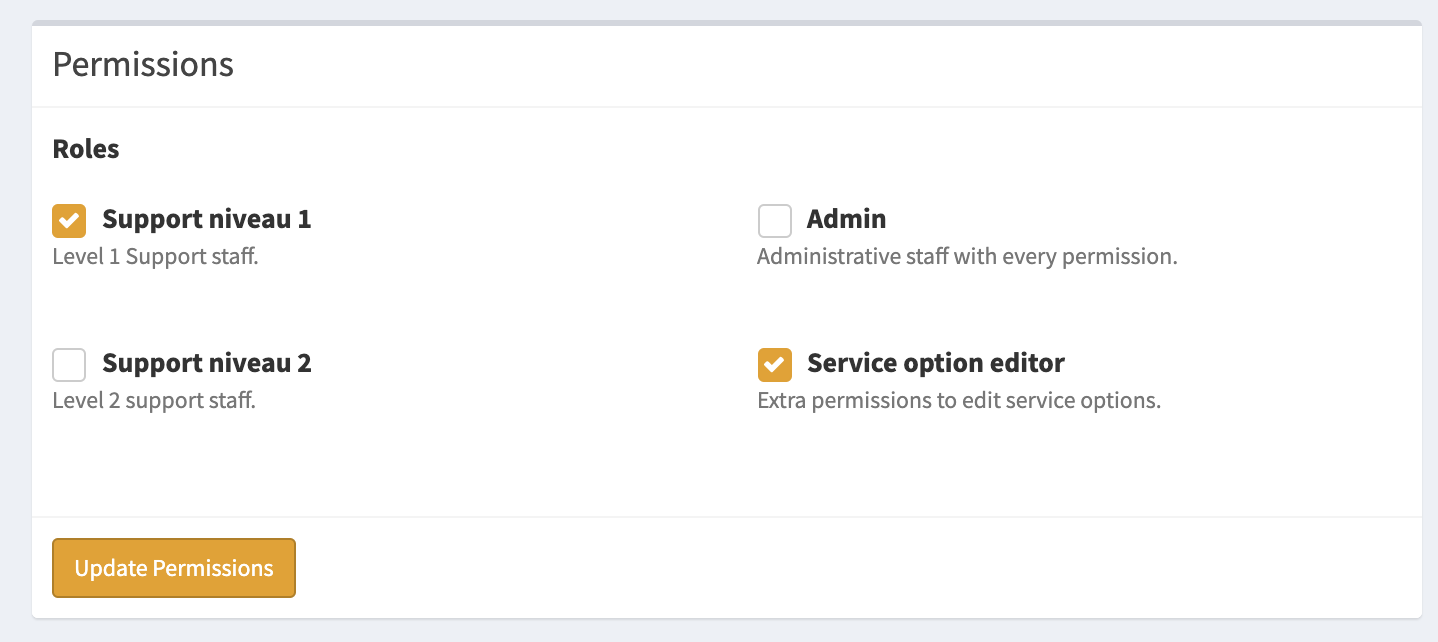The image size is (1438, 642).
Task: Click the word 'editor' in Service option editor
Action: [x=1030, y=363]
